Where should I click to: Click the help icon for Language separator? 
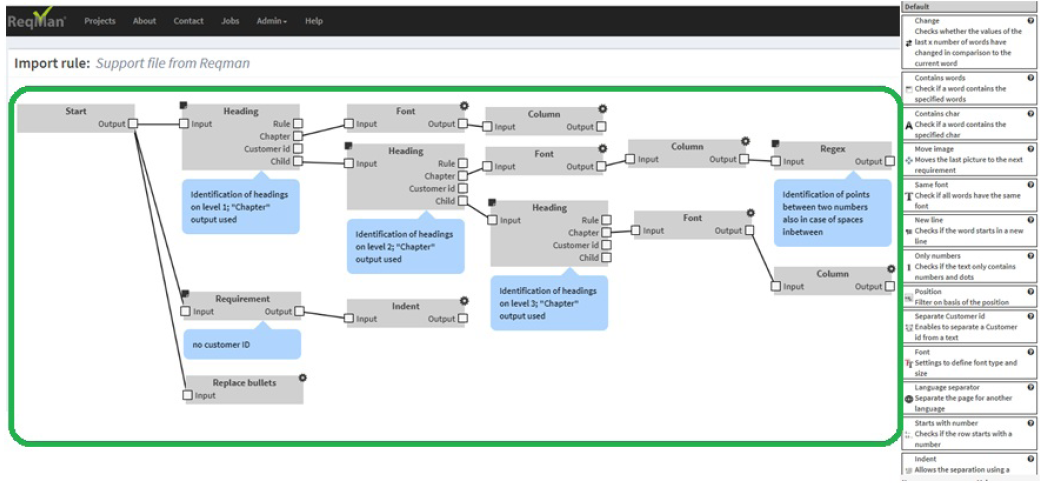pos(1031,387)
